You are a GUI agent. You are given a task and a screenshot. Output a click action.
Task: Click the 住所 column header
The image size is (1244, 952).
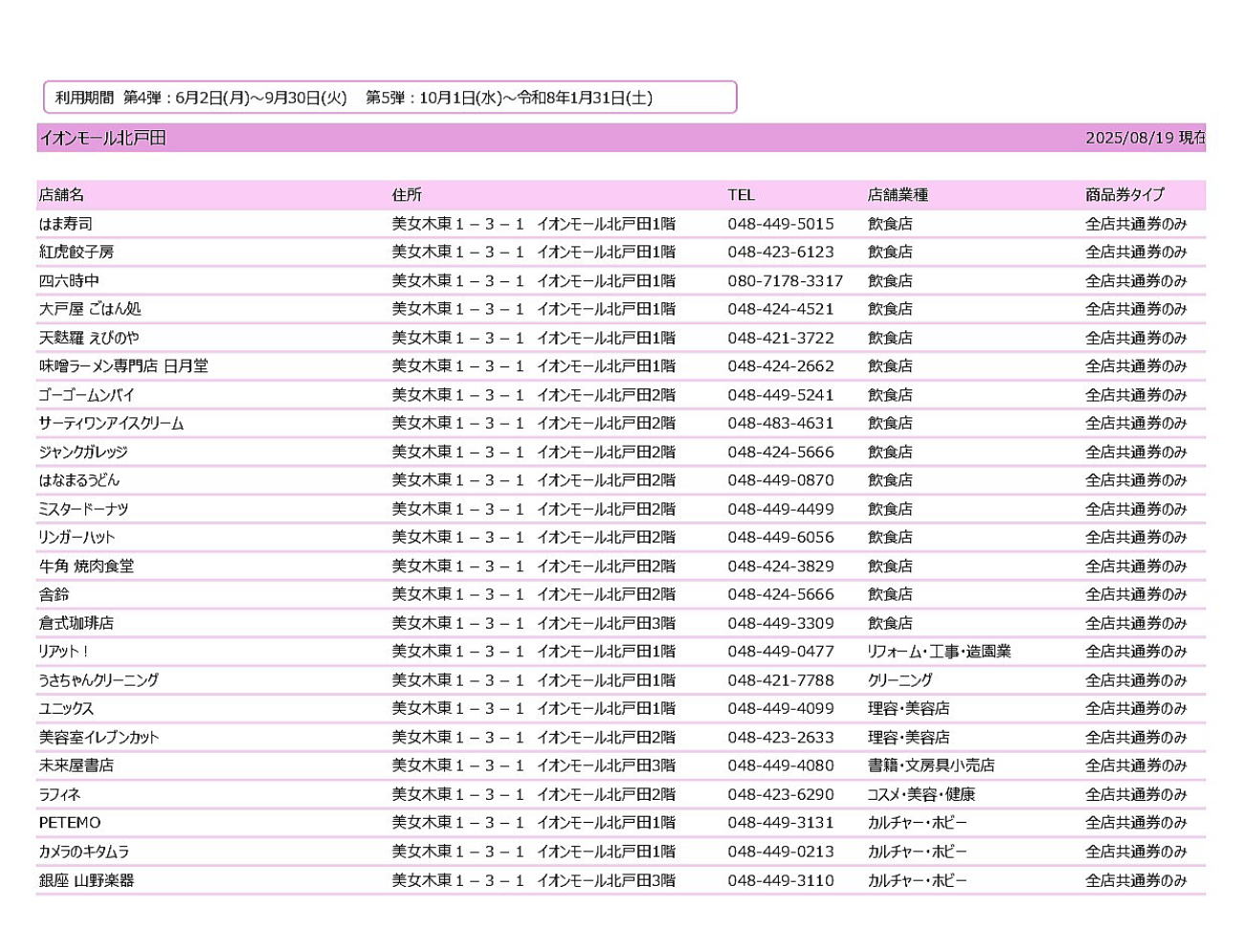407,195
